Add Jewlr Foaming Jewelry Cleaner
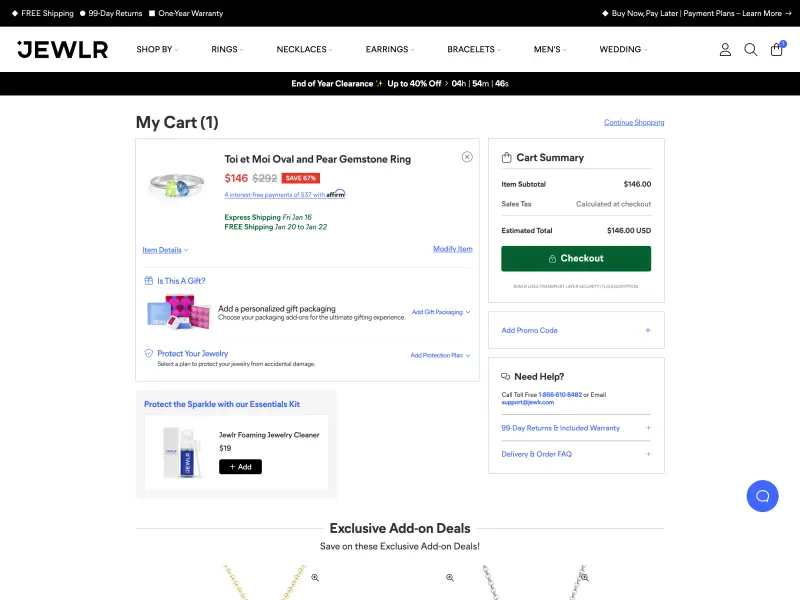The image size is (800, 600). (240, 467)
